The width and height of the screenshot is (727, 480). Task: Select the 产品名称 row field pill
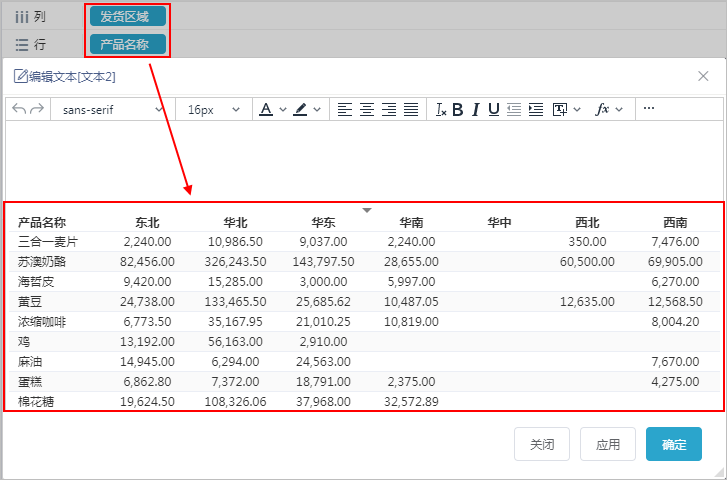click(x=128, y=44)
